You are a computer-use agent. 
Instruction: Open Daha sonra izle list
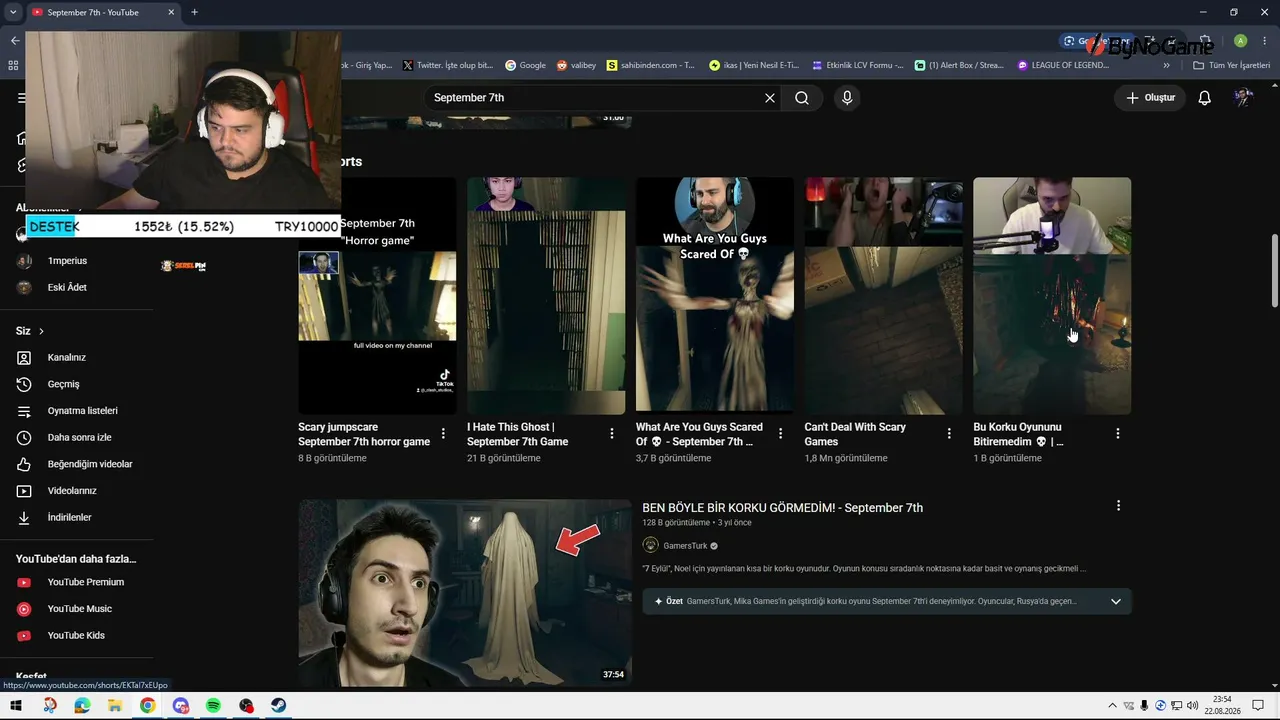[79, 437]
